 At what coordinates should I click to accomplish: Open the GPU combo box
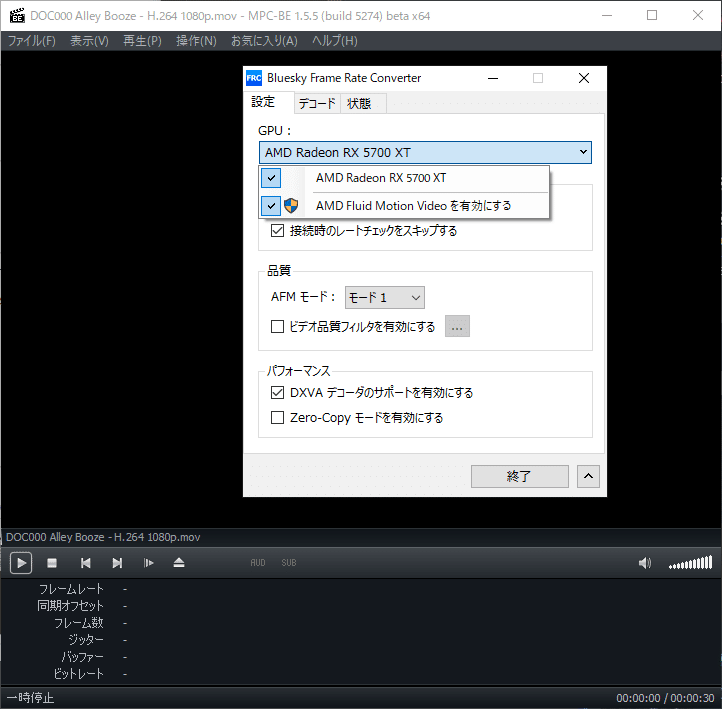click(x=425, y=152)
